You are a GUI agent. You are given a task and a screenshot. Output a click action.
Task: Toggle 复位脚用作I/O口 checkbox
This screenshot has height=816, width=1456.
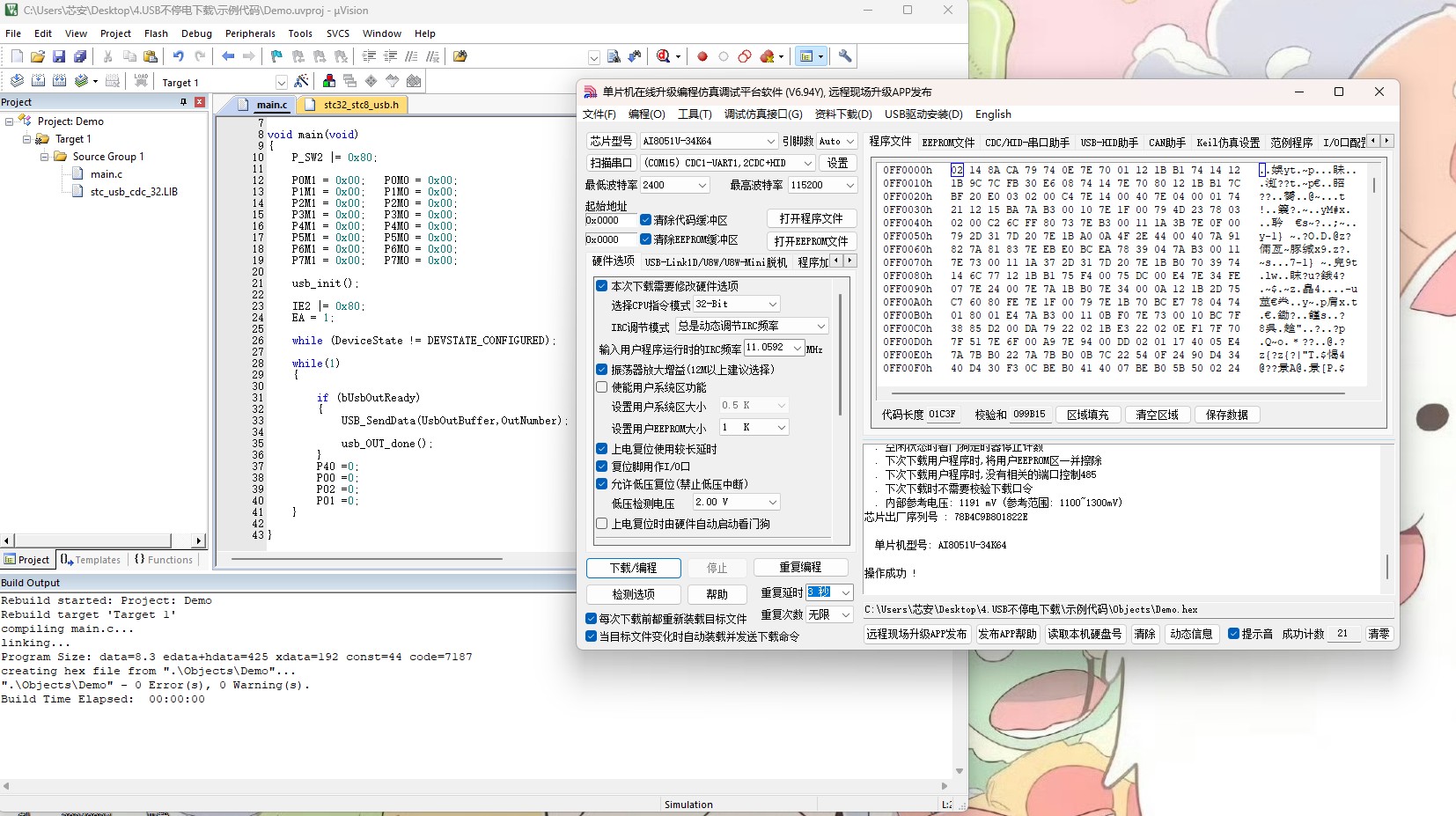[x=602, y=467]
